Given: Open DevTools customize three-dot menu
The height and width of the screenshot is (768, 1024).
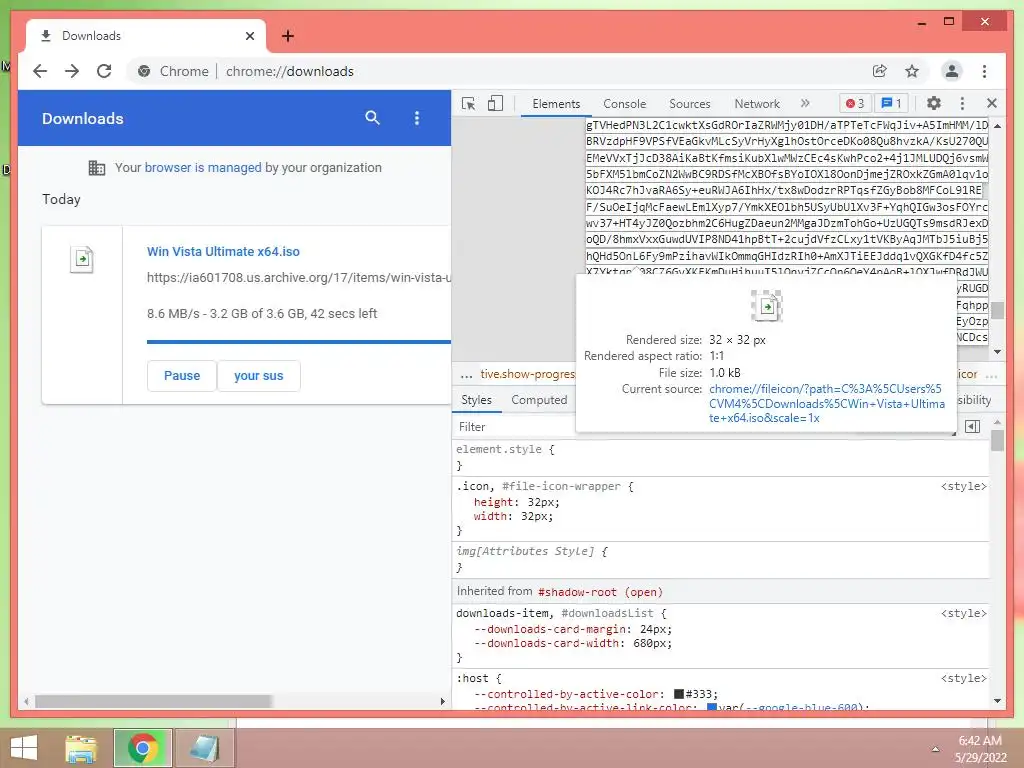Looking at the screenshot, I should click(962, 103).
